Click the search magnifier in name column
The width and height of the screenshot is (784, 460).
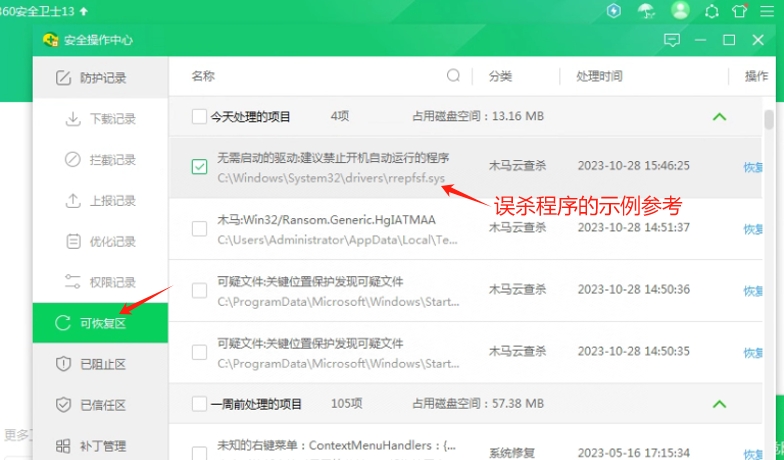453,76
